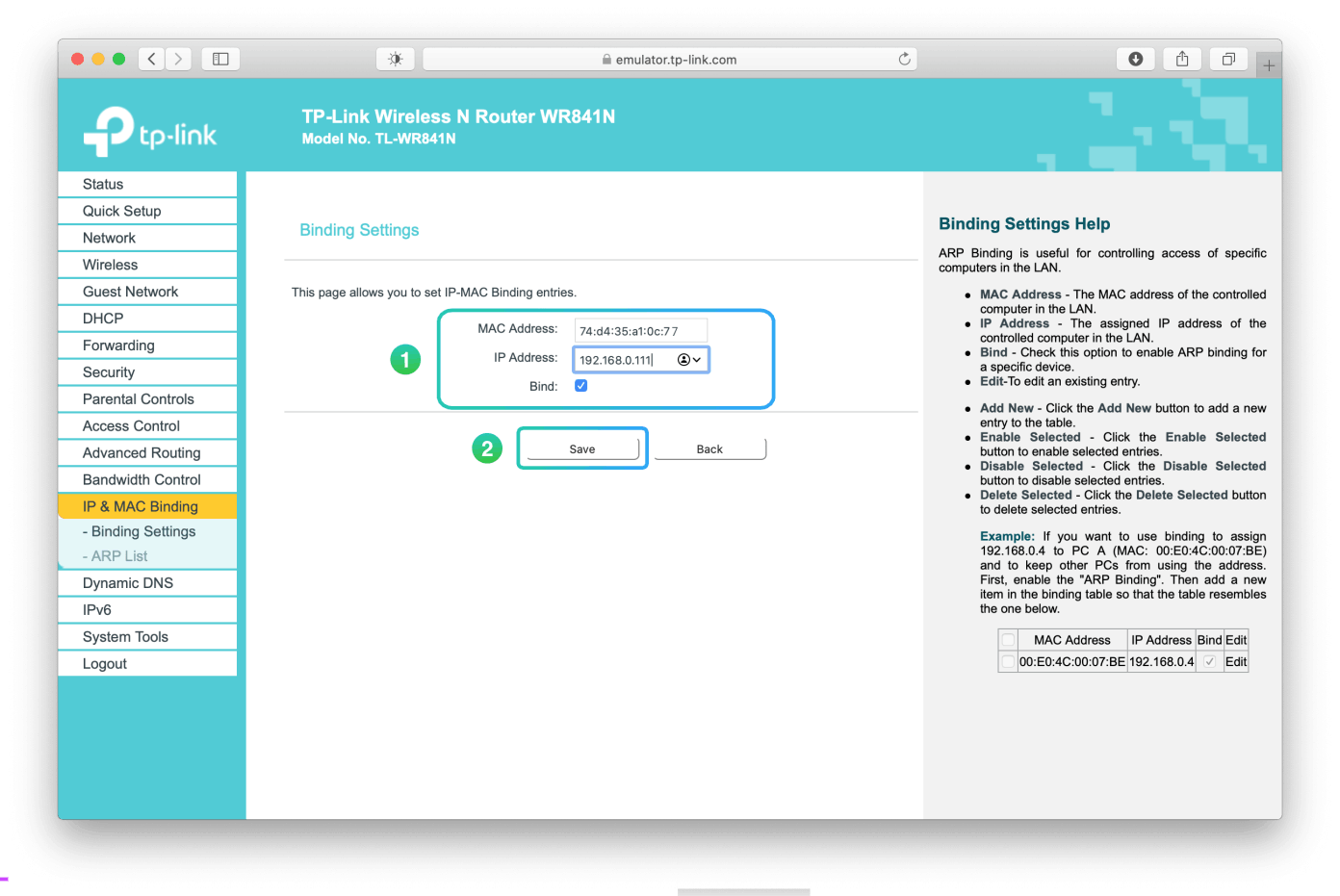Click the contact autofill icon in IP Address field

coord(689,360)
